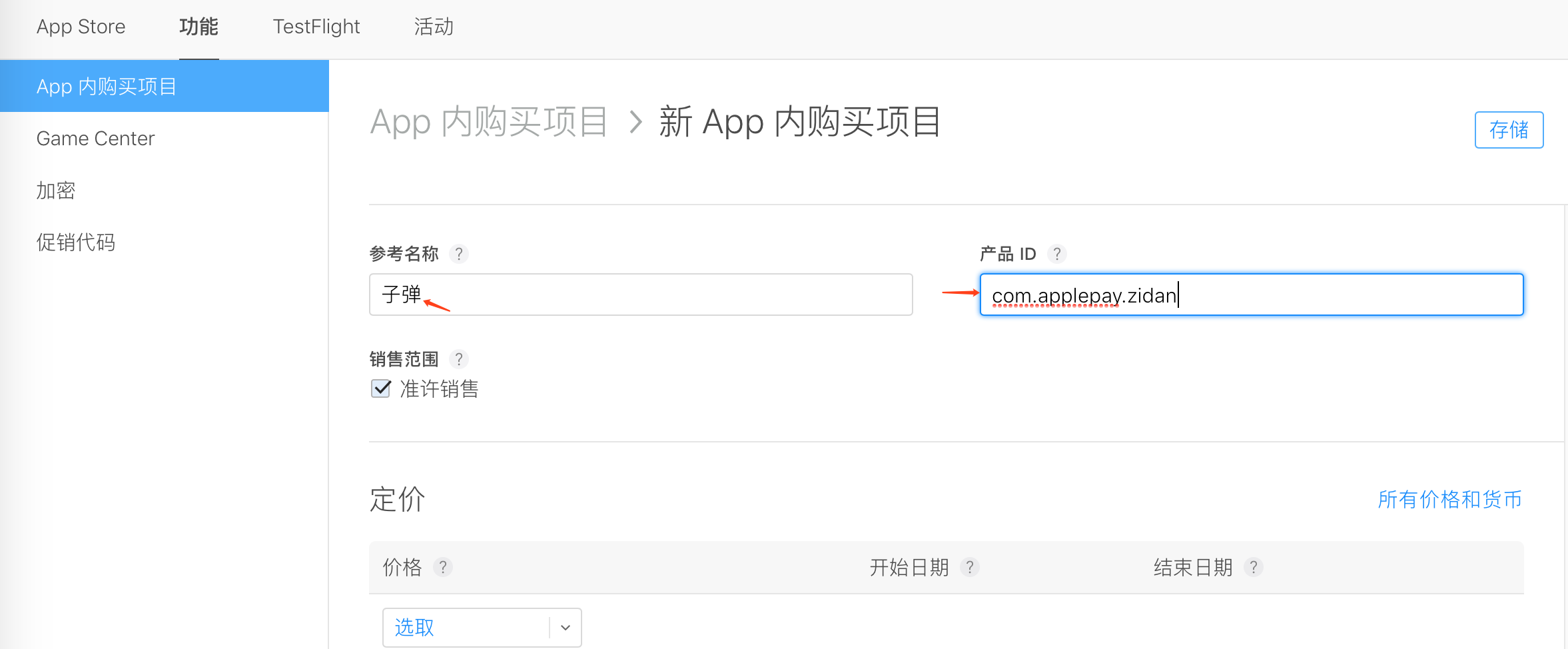Open help for 销售范围 section

point(458,359)
